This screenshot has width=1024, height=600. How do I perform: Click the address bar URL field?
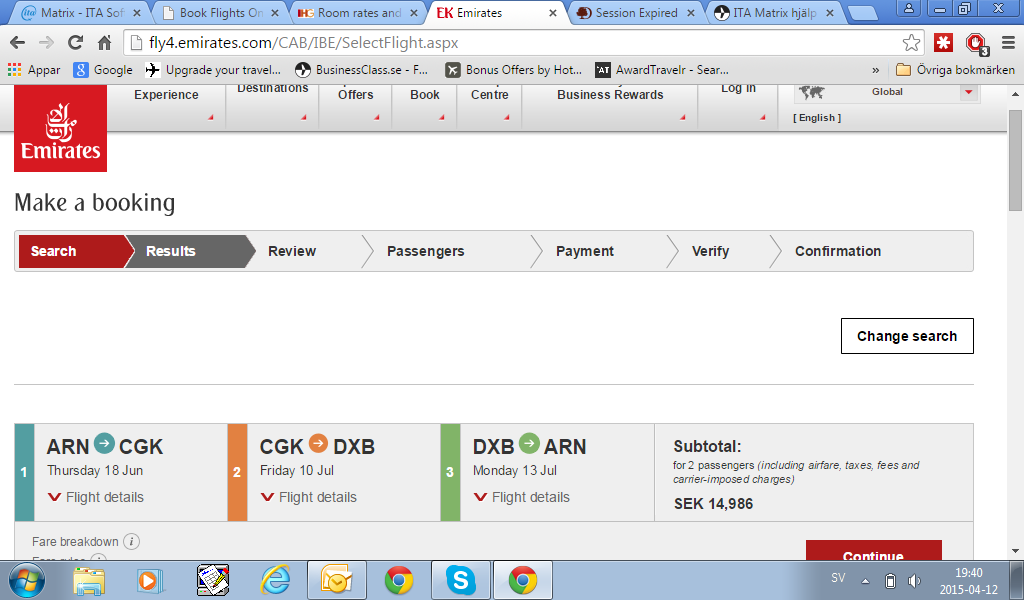[500, 43]
